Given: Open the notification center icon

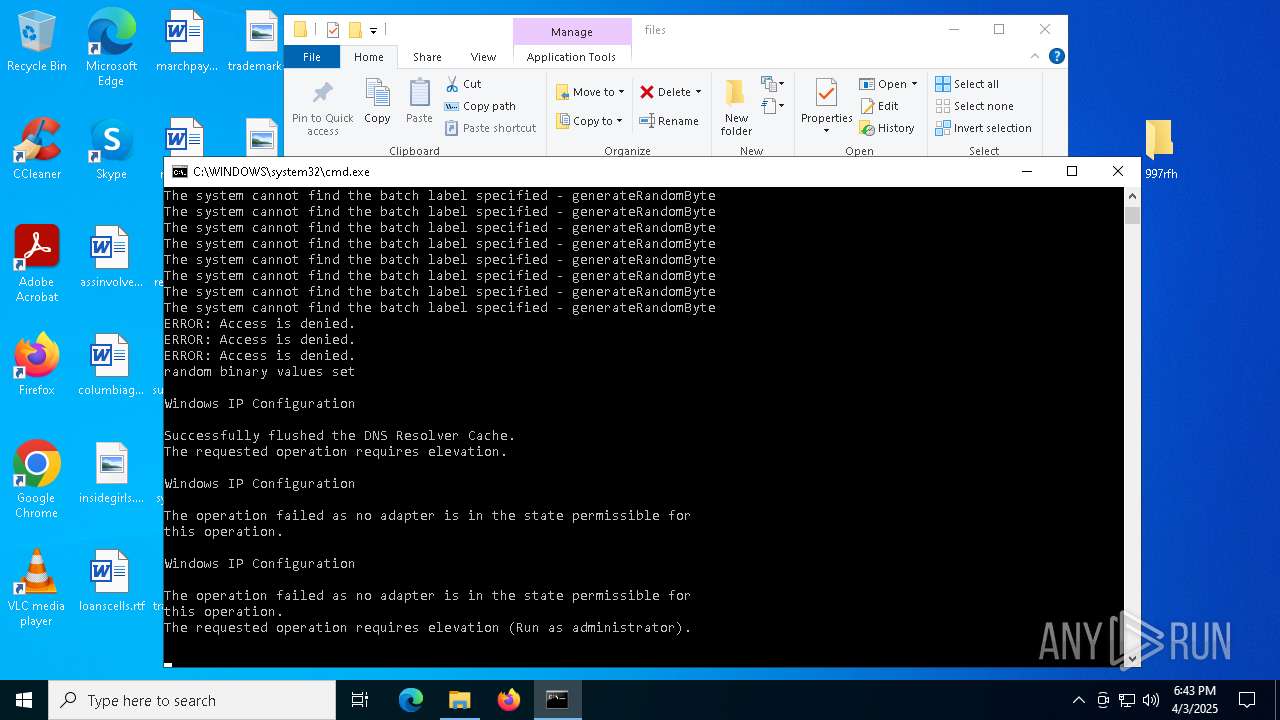Looking at the screenshot, I should pos(1247,700).
